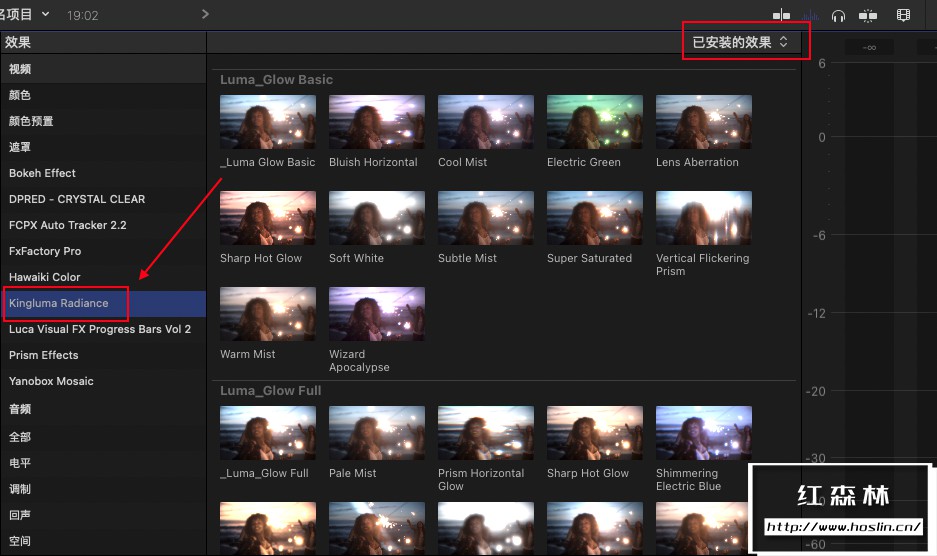Select the _Luma_Glow Full effect thumbnail
This screenshot has width=937, height=556.
coord(268,433)
